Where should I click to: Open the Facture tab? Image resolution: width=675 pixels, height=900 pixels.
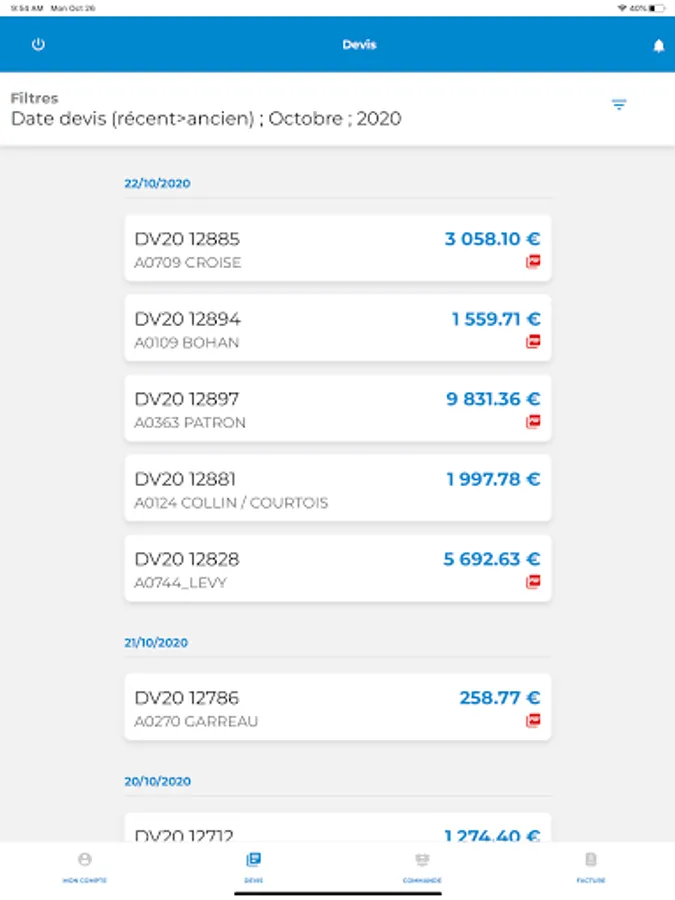[x=591, y=866]
